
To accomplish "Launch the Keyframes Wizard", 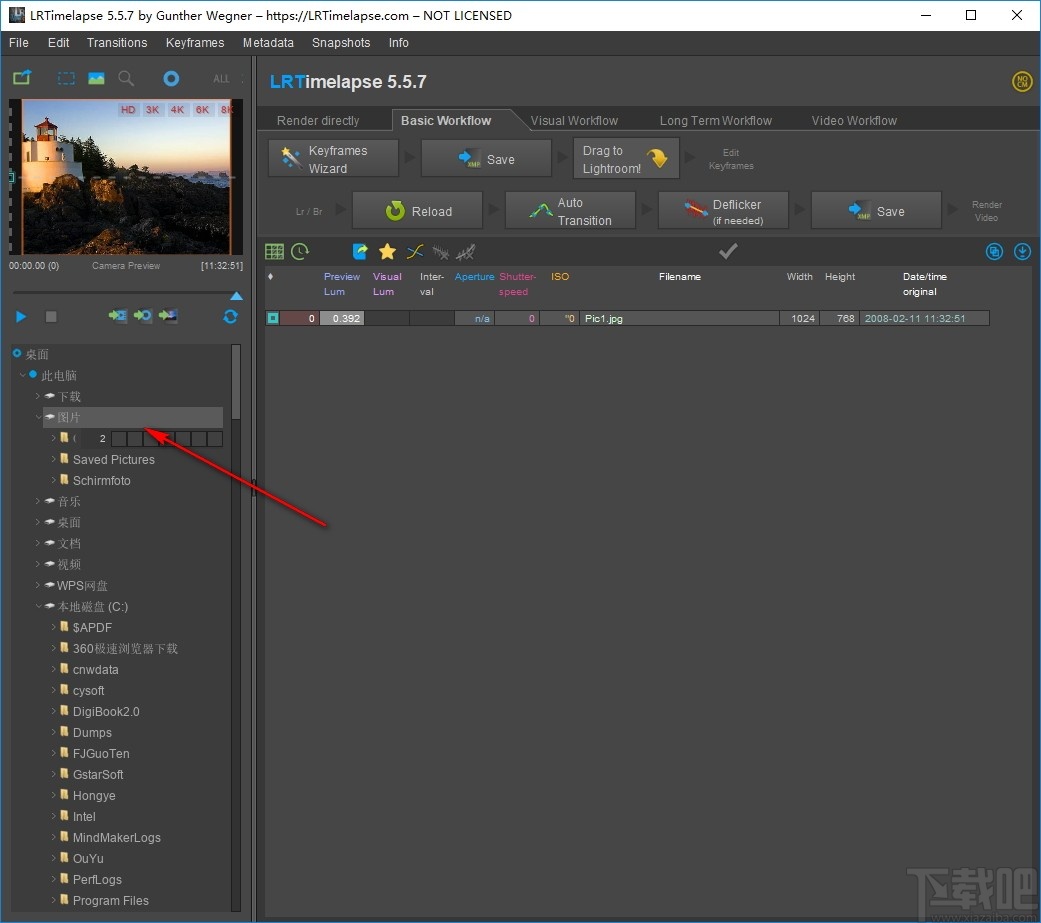I will pyautogui.click(x=333, y=159).
